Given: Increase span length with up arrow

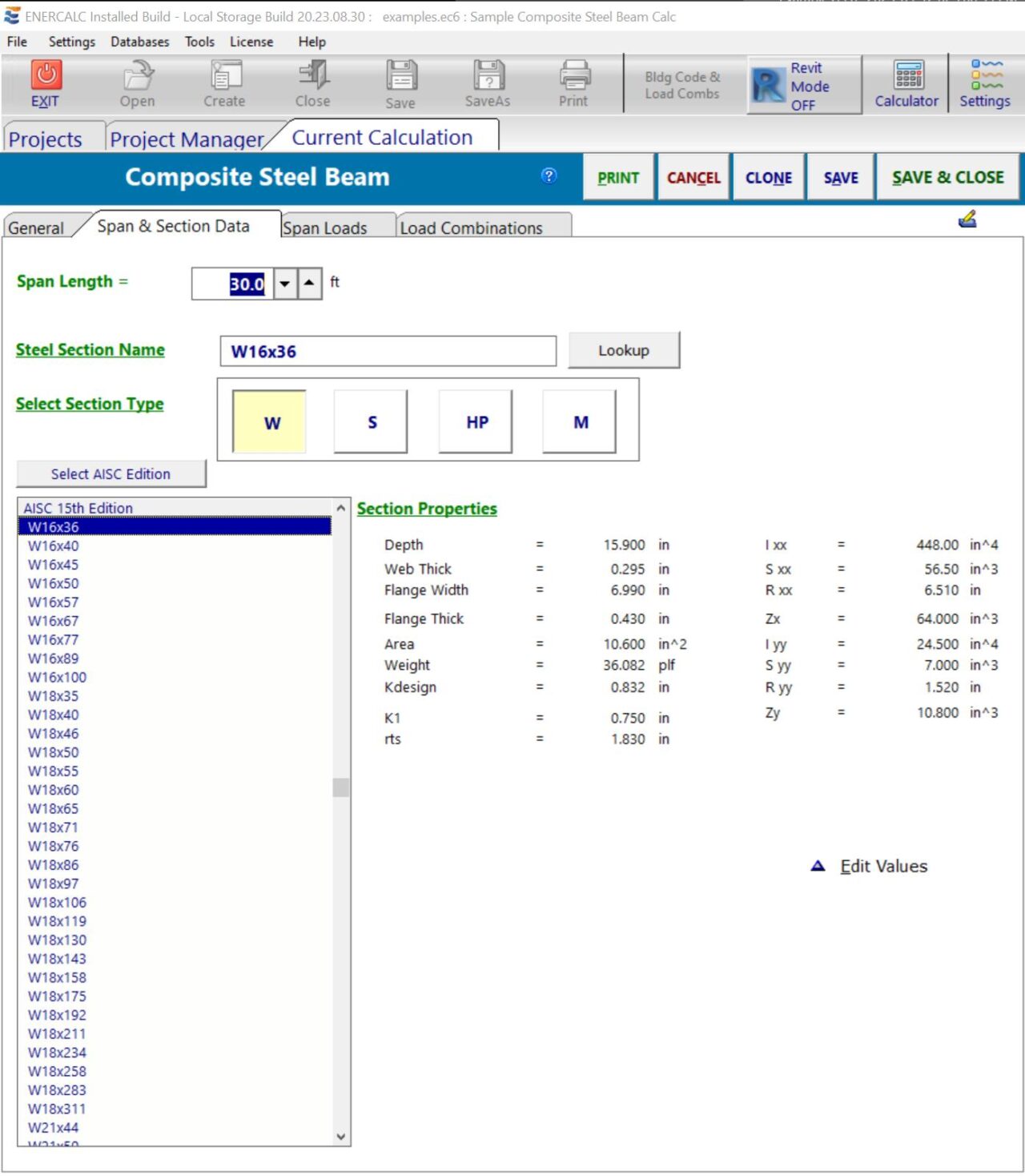Looking at the screenshot, I should click(310, 284).
